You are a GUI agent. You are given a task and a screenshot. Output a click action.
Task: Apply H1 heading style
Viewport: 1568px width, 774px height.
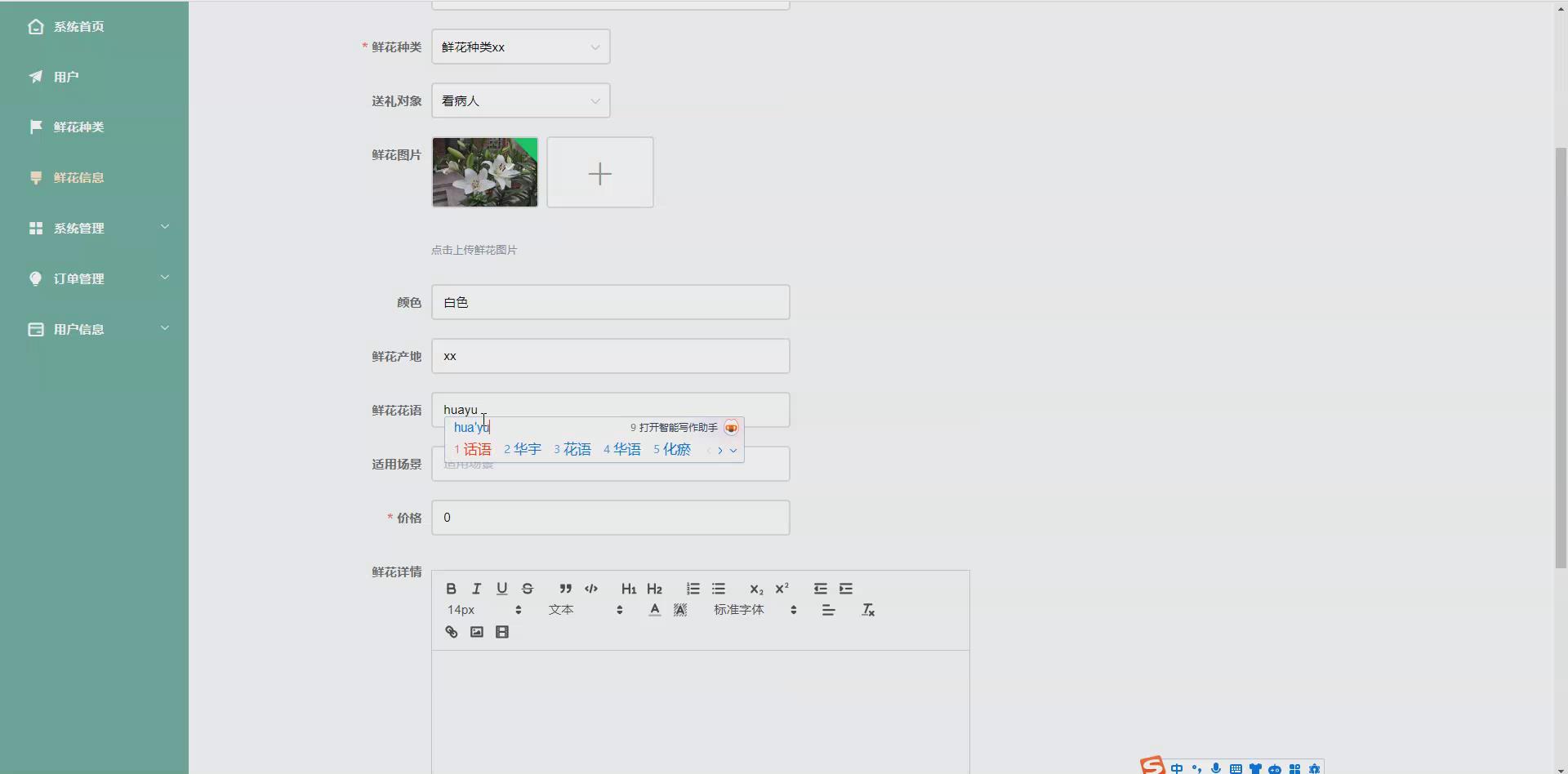click(x=628, y=589)
